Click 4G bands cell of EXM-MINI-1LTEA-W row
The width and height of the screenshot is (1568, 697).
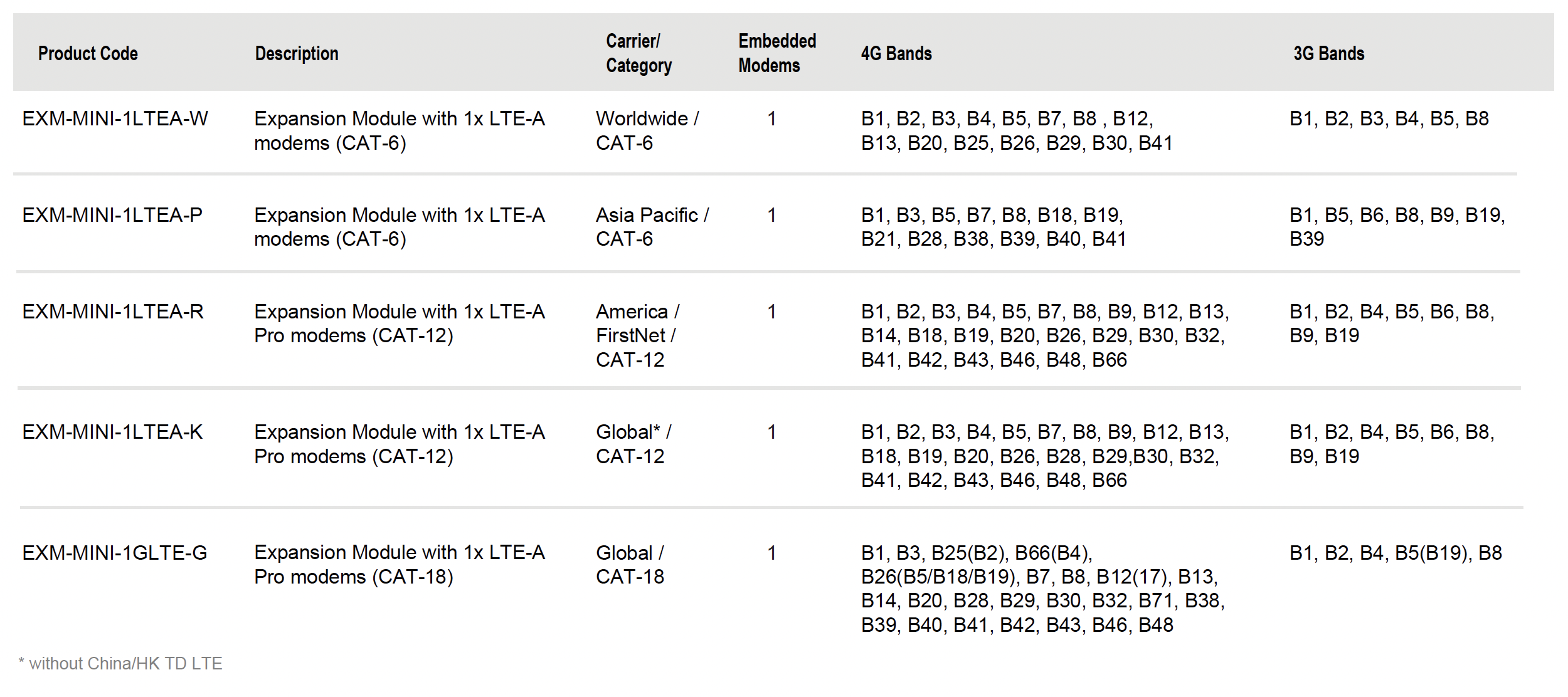point(1016,130)
